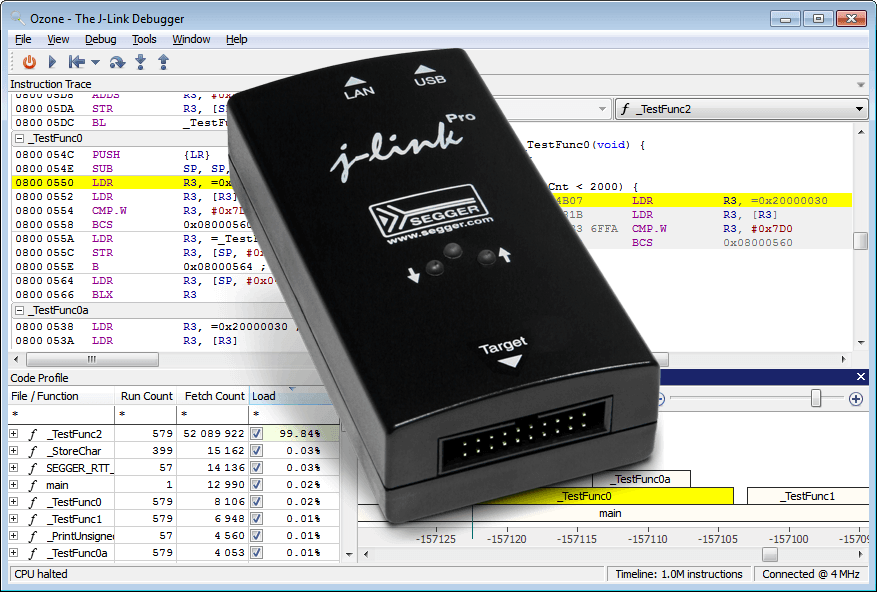Zoom in timeline with plus icon
Viewport: 877px width, 592px height.
click(x=855, y=399)
